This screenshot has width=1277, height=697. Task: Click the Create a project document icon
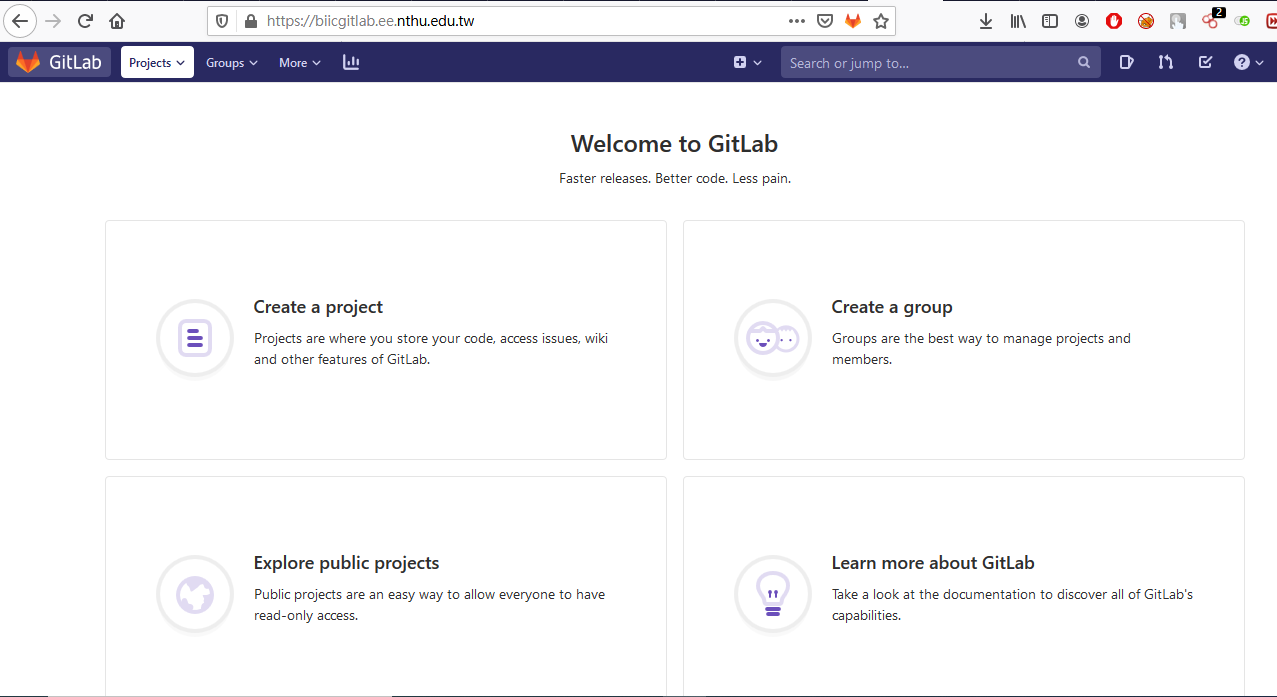(x=195, y=338)
